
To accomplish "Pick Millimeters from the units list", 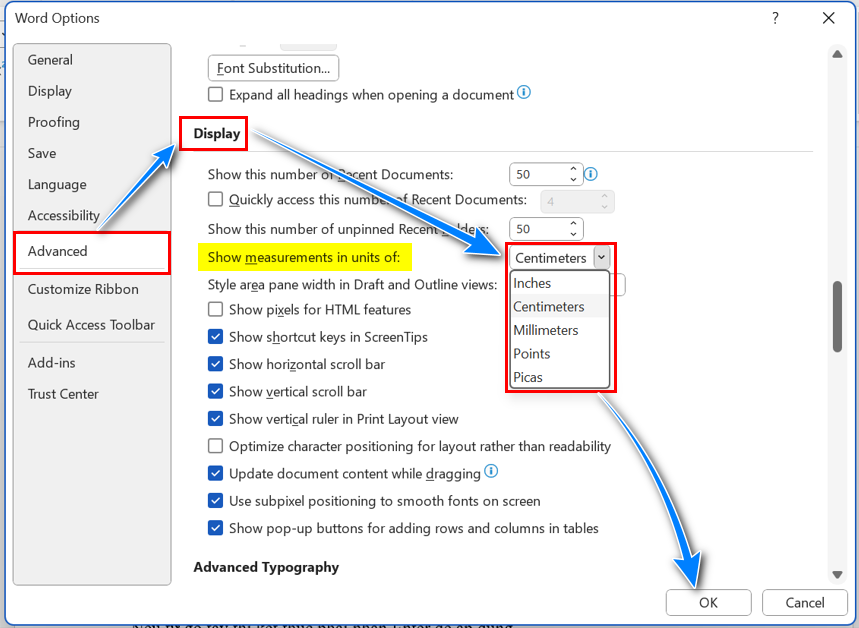I will pyautogui.click(x=559, y=330).
